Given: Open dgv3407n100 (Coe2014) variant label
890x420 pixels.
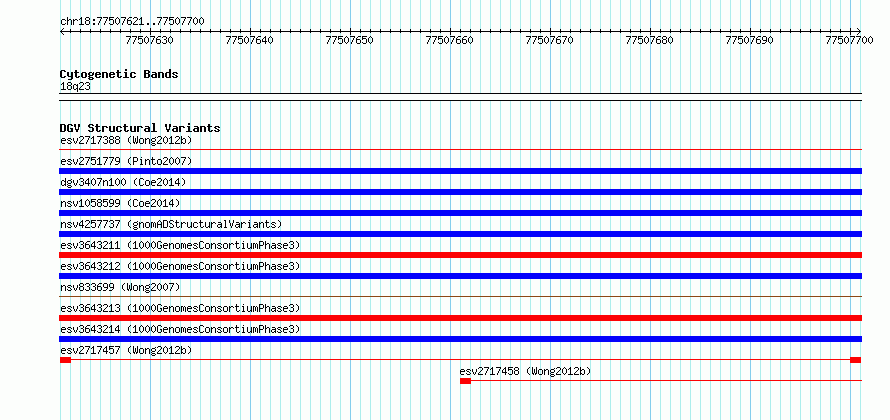Looking at the screenshot, I should [x=123, y=182].
